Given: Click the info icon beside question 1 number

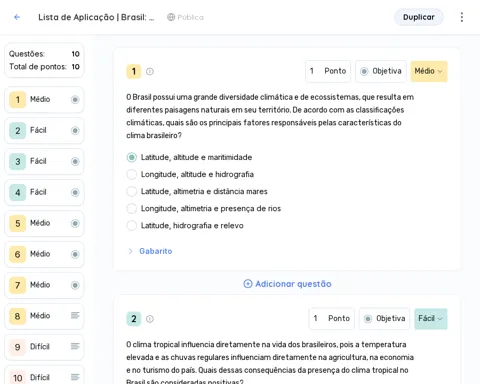Looking at the screenshot, I should tap(150, 71).
